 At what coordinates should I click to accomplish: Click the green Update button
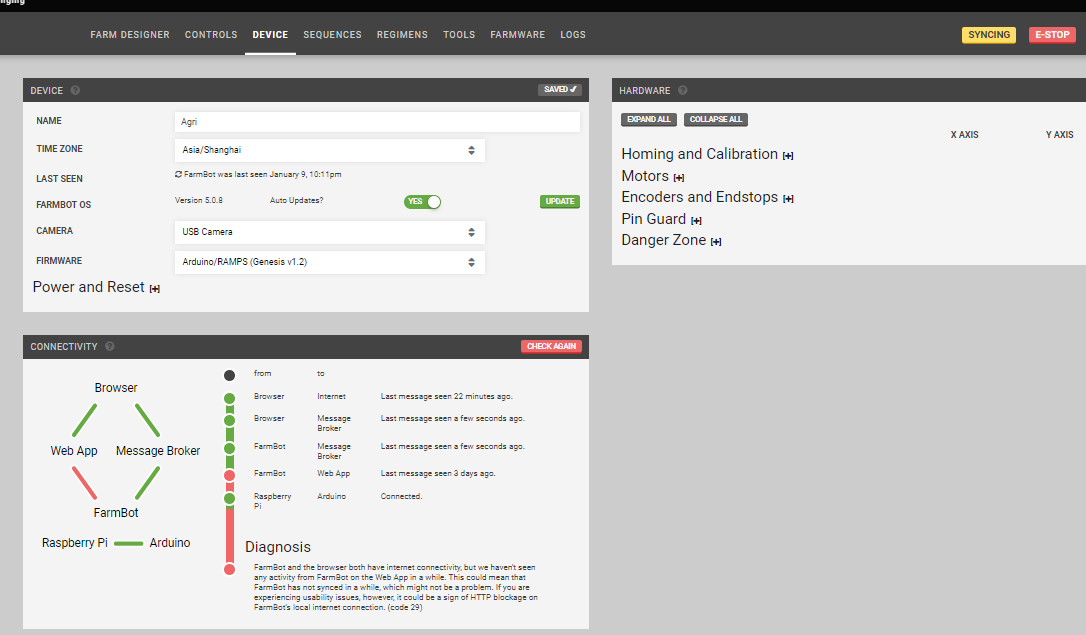point(560,201)
